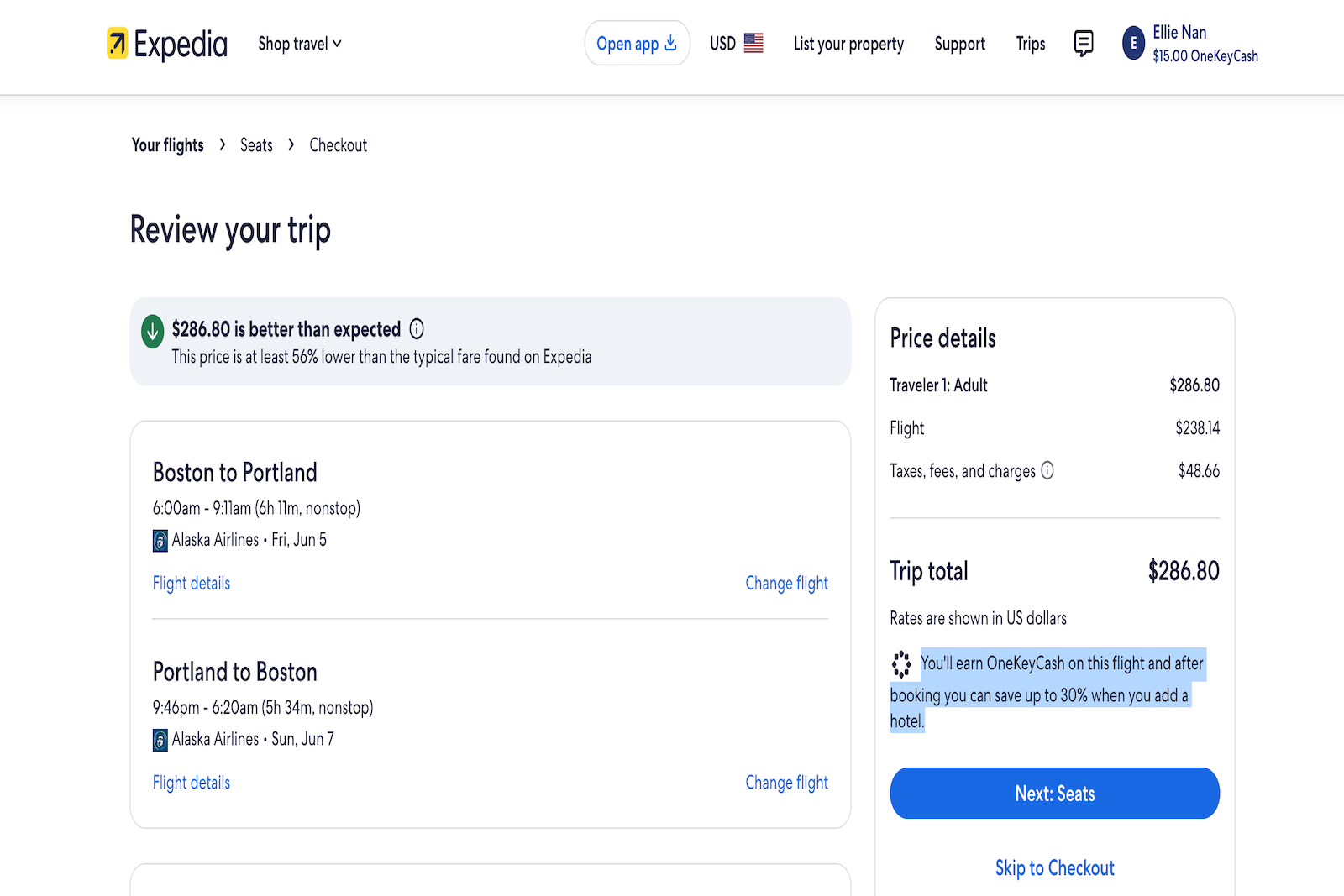Image resolution: width=1344 pixels, height=896 pixels.
Task: Click the Alaska Airlines logo on outbound flight
Action: (160, 540)
